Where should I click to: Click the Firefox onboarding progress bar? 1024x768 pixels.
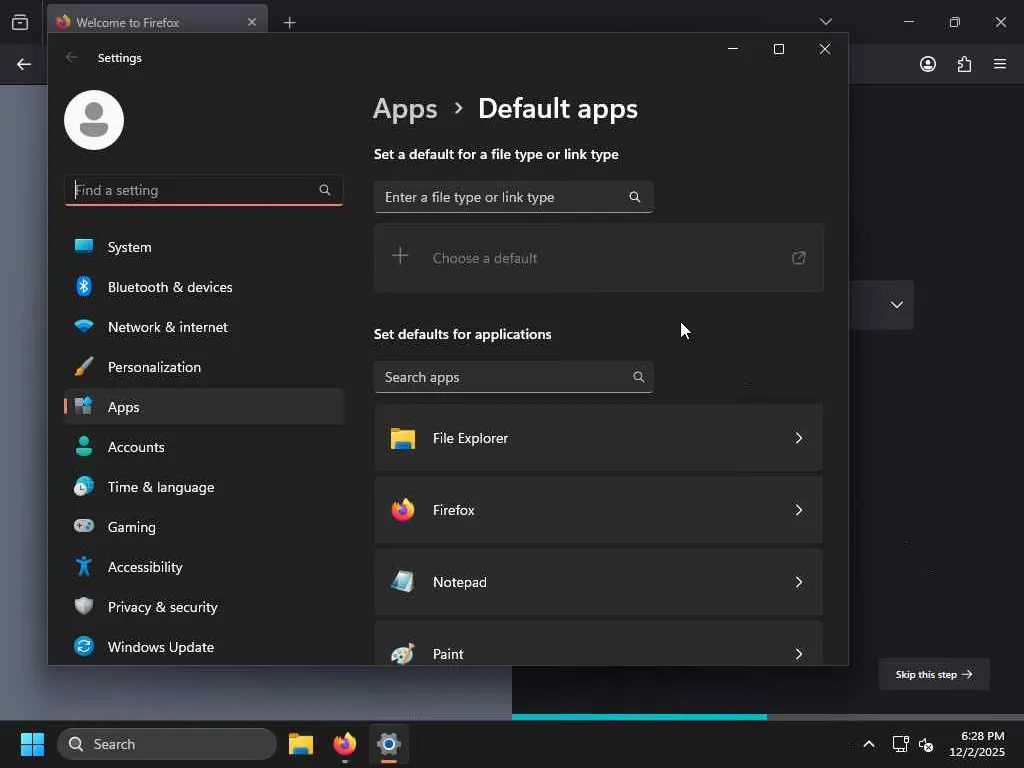point(768,717)
